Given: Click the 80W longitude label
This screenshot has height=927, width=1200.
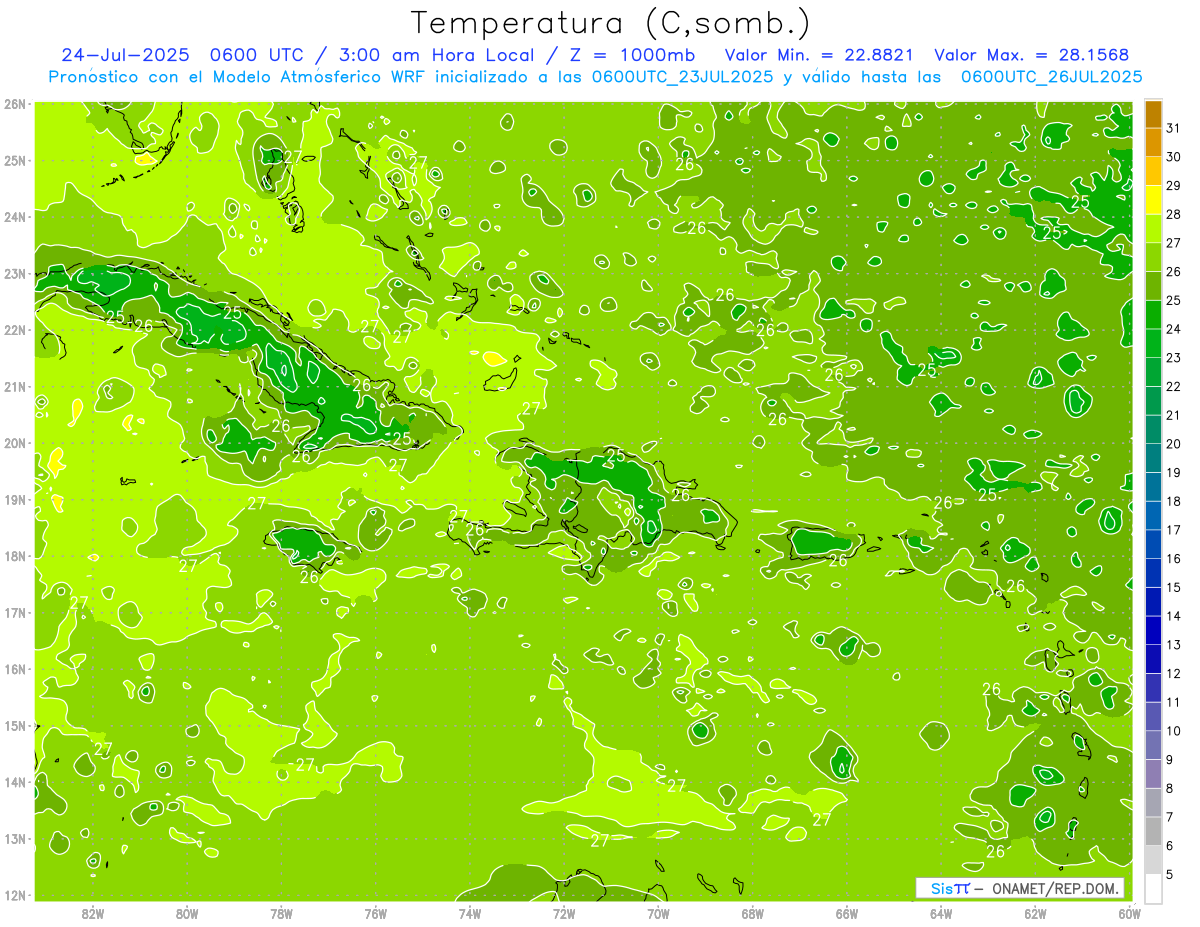Looking at the screenshot, I should pyautogui.click(x=187, y=913).
